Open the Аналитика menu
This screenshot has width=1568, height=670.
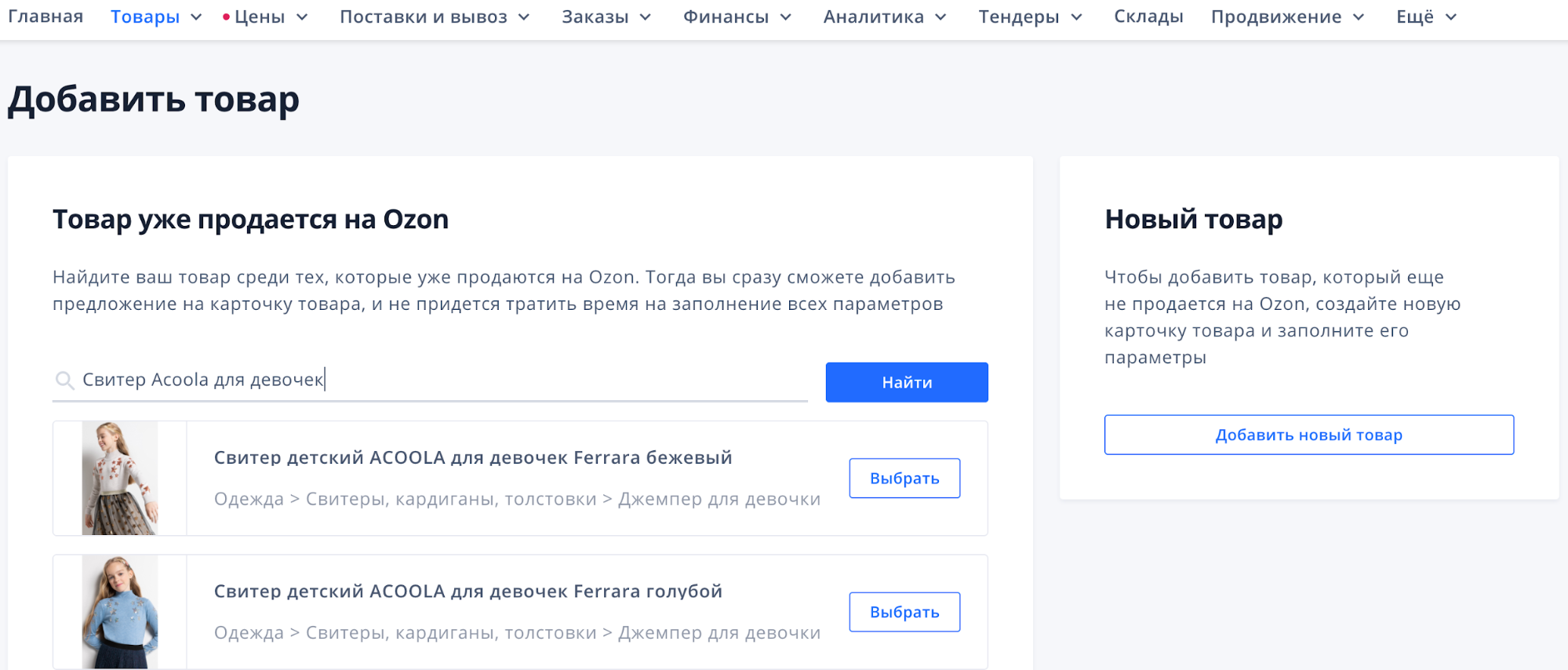click(874, 16)
